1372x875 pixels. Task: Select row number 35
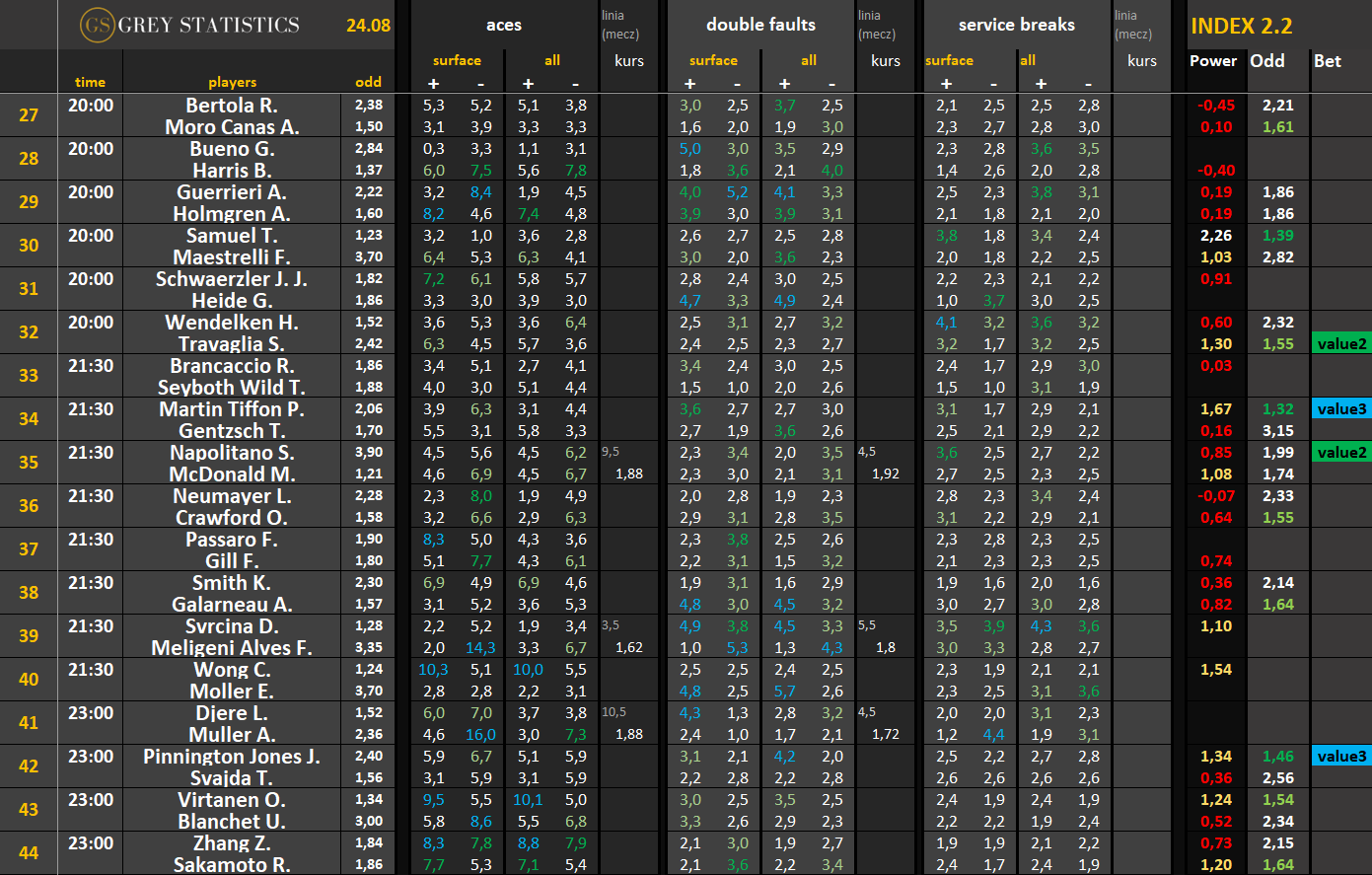click(29, 462)
